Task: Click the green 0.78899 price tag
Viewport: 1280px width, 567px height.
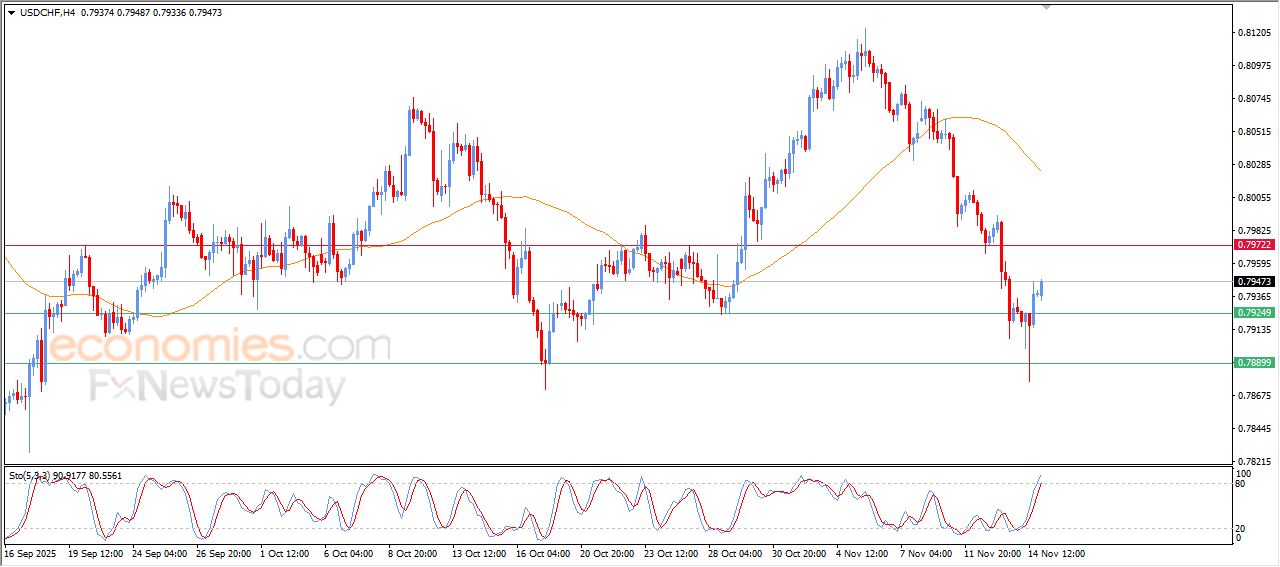Action: tap(1254, 363)
